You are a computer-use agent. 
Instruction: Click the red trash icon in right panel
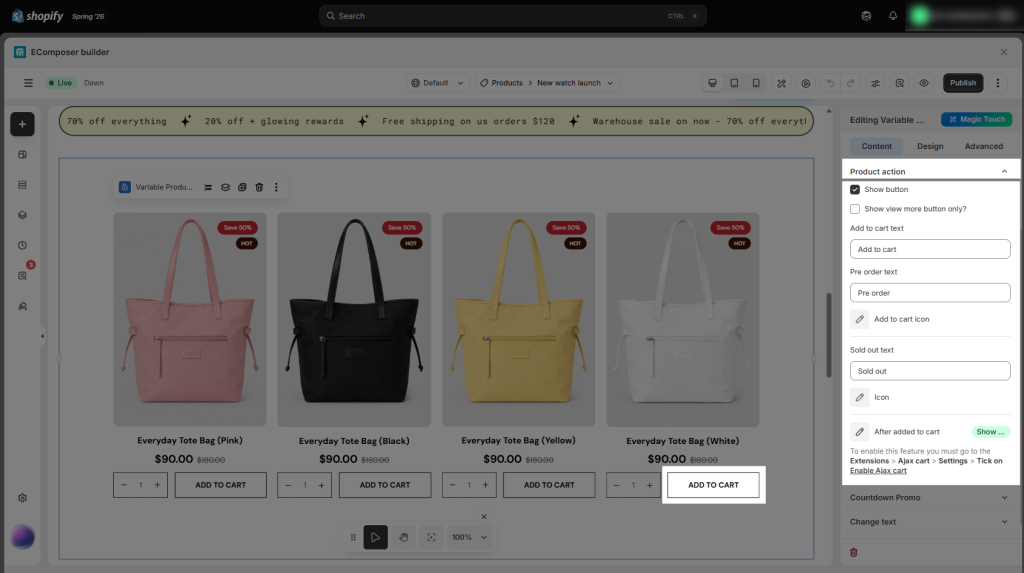pos(854,553)
